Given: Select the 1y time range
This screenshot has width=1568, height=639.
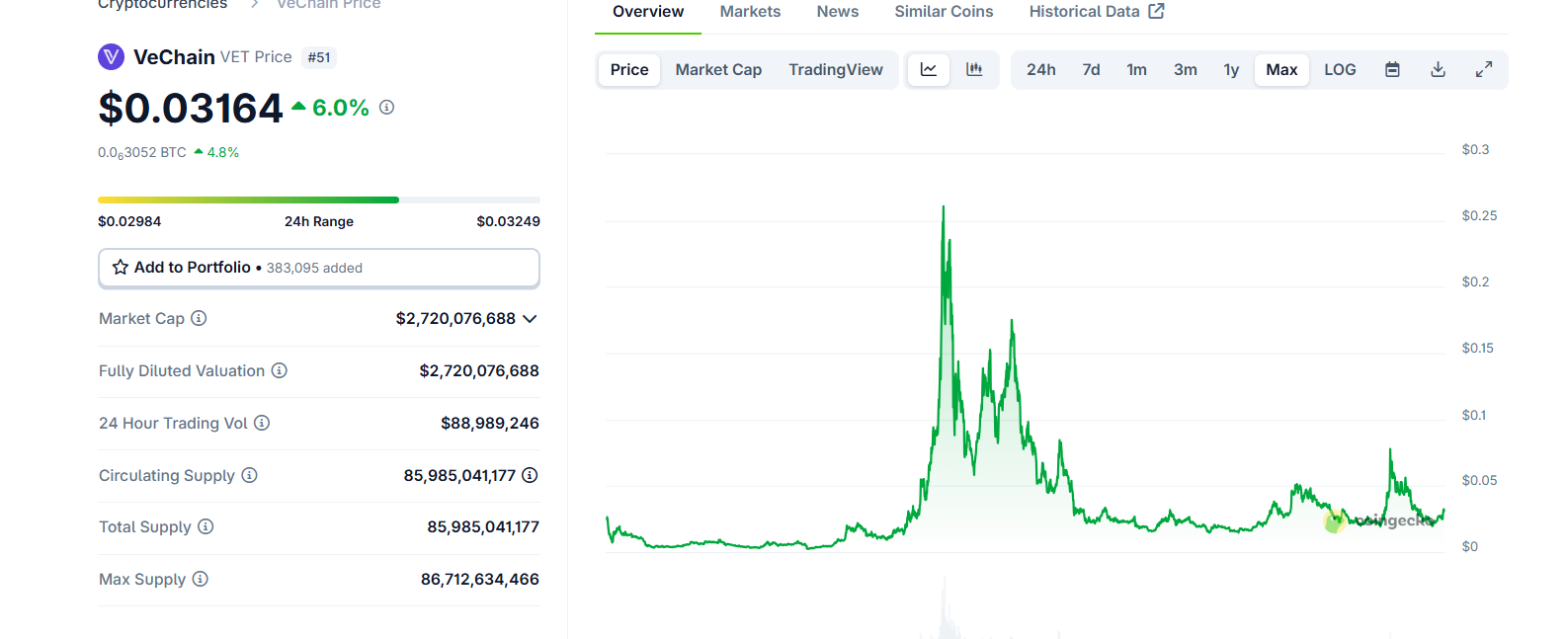Looking at the screenshot, I should (1231, 69).
